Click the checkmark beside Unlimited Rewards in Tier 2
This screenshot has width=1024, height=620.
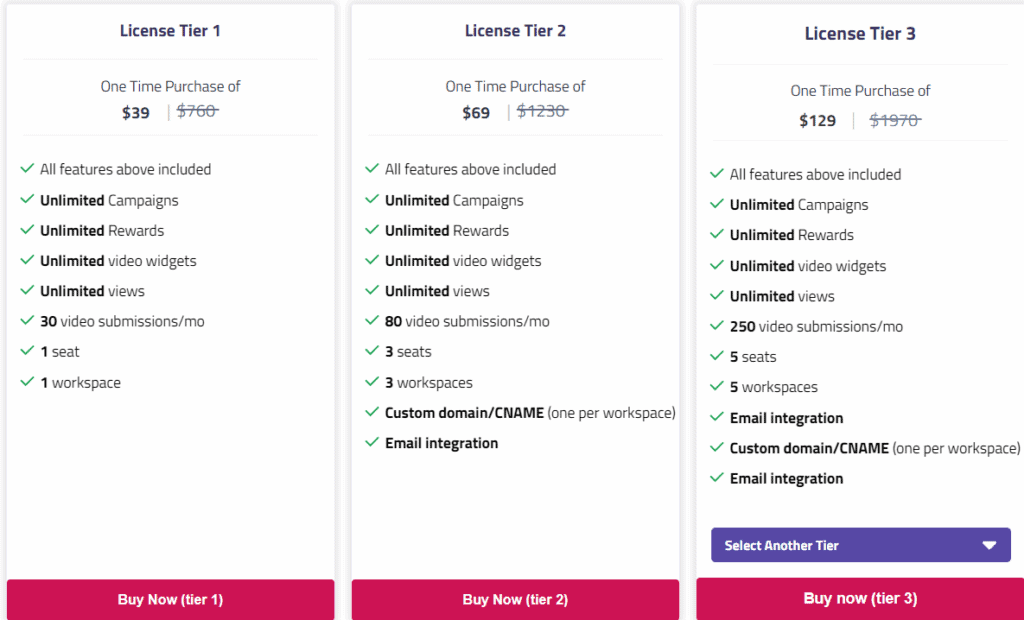tap(372, 230)
